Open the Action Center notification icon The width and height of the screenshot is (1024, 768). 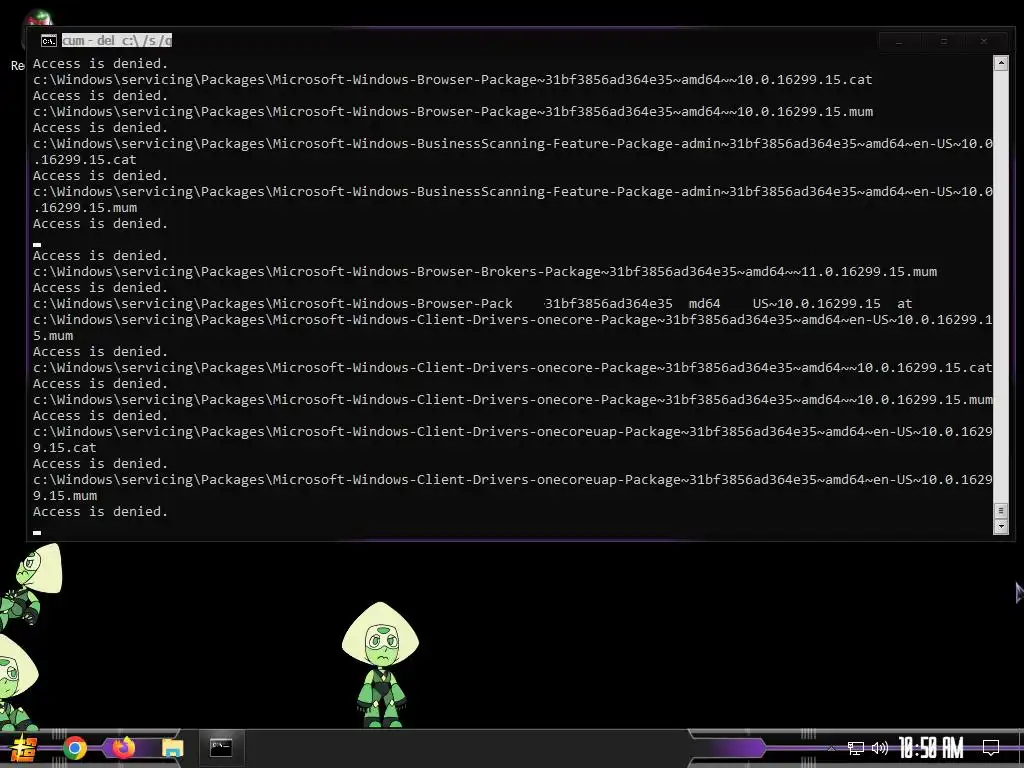(991, 748)
